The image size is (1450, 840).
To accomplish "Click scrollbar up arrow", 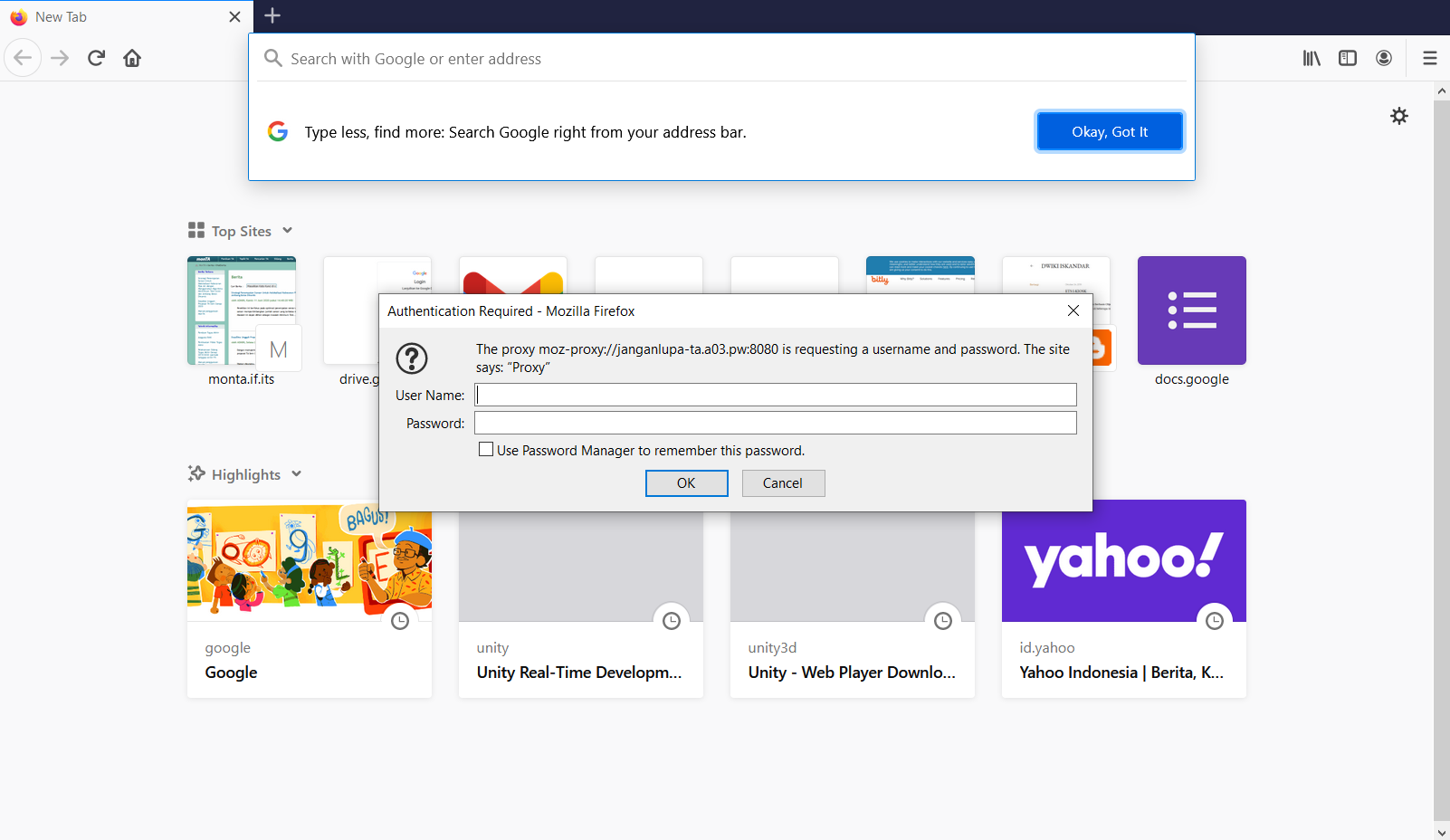I will 1441,91.
